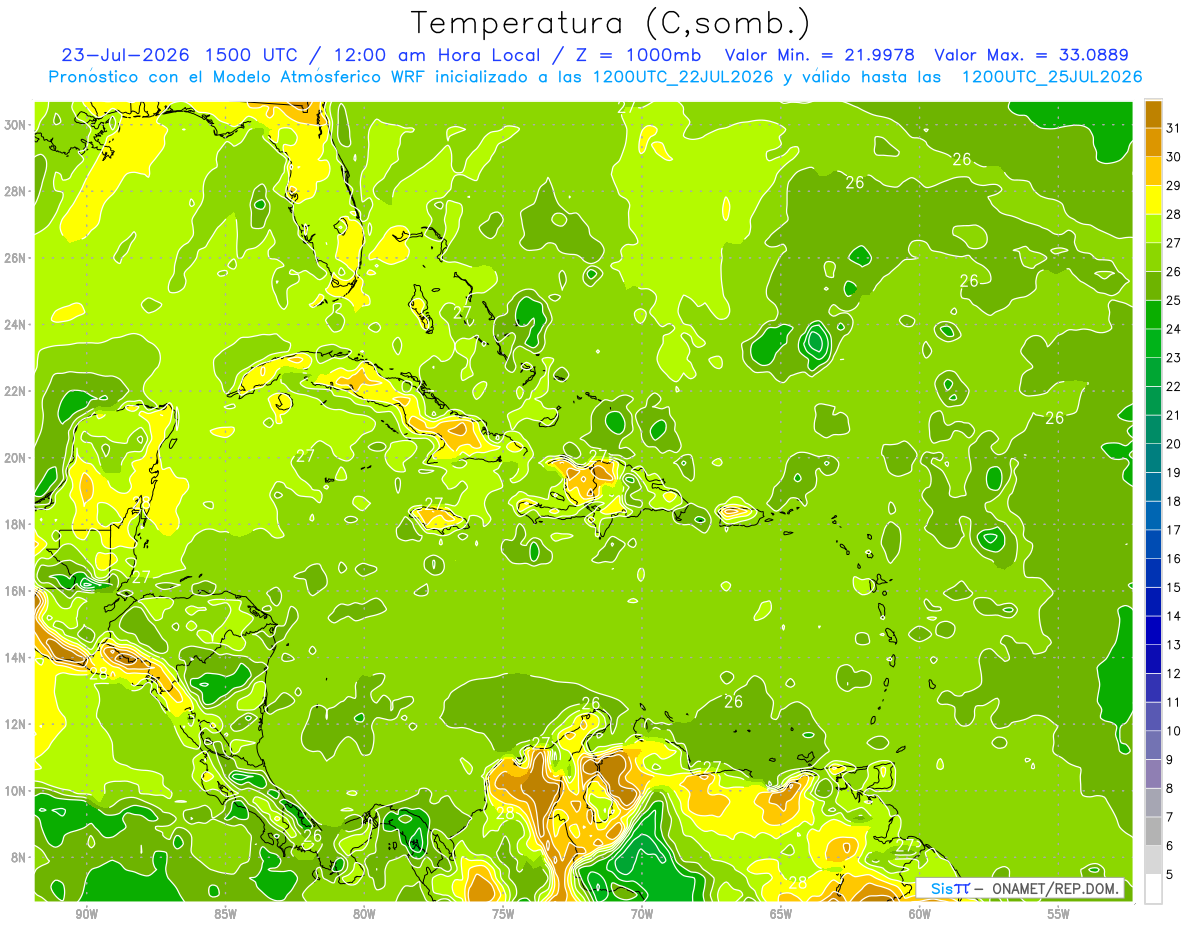Click the '70W' longitude axis label
The image size is (1200, 927).
click(x=642, y=914)
